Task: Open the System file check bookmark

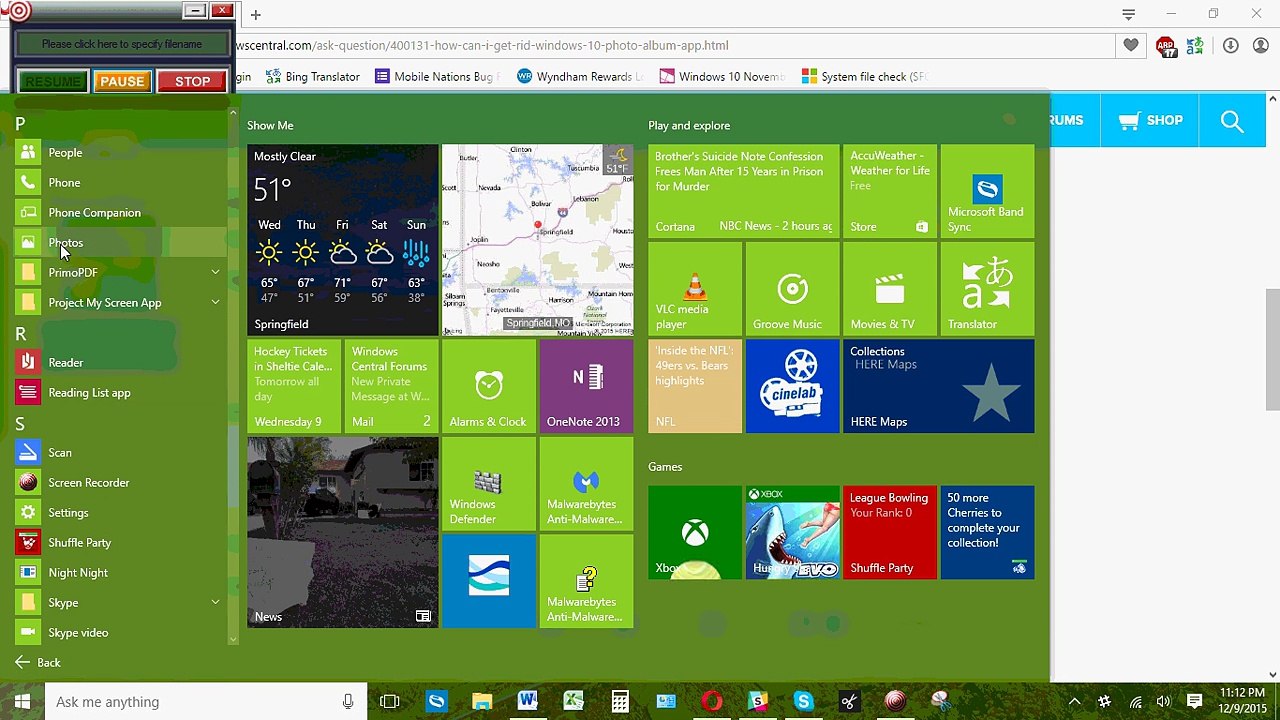Action: [x=866, y=77]
